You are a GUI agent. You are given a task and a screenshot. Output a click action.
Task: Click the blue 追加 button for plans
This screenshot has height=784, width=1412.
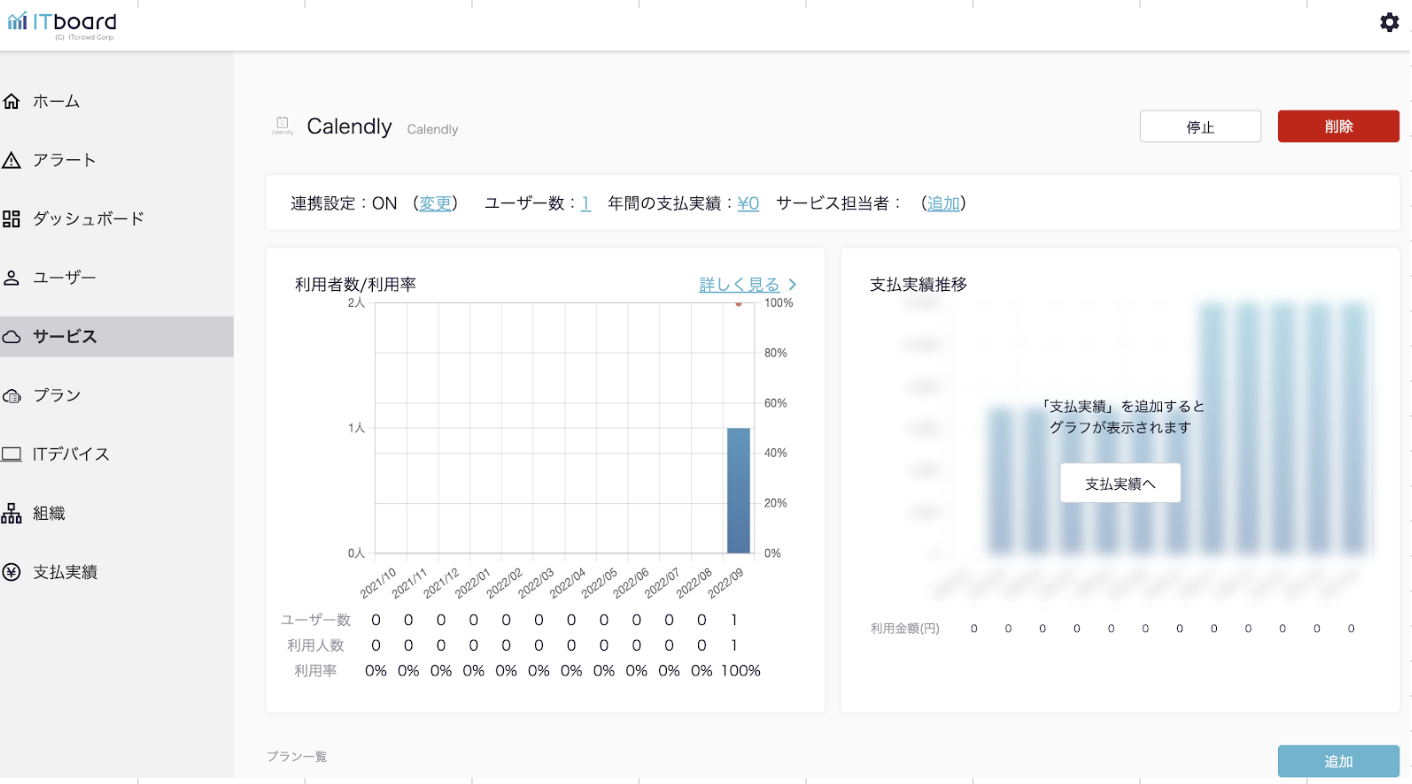click(x=1338, y=761)
